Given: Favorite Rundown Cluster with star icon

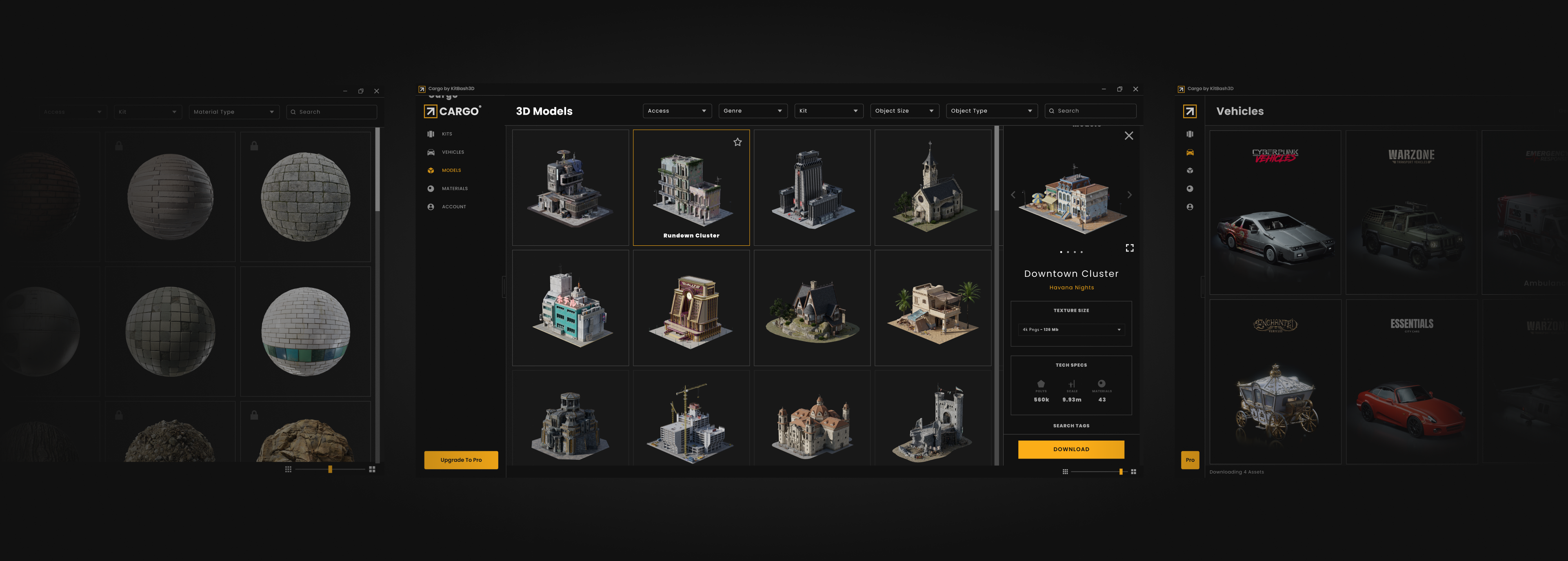Looking at the screenshot, I should 737,142.
